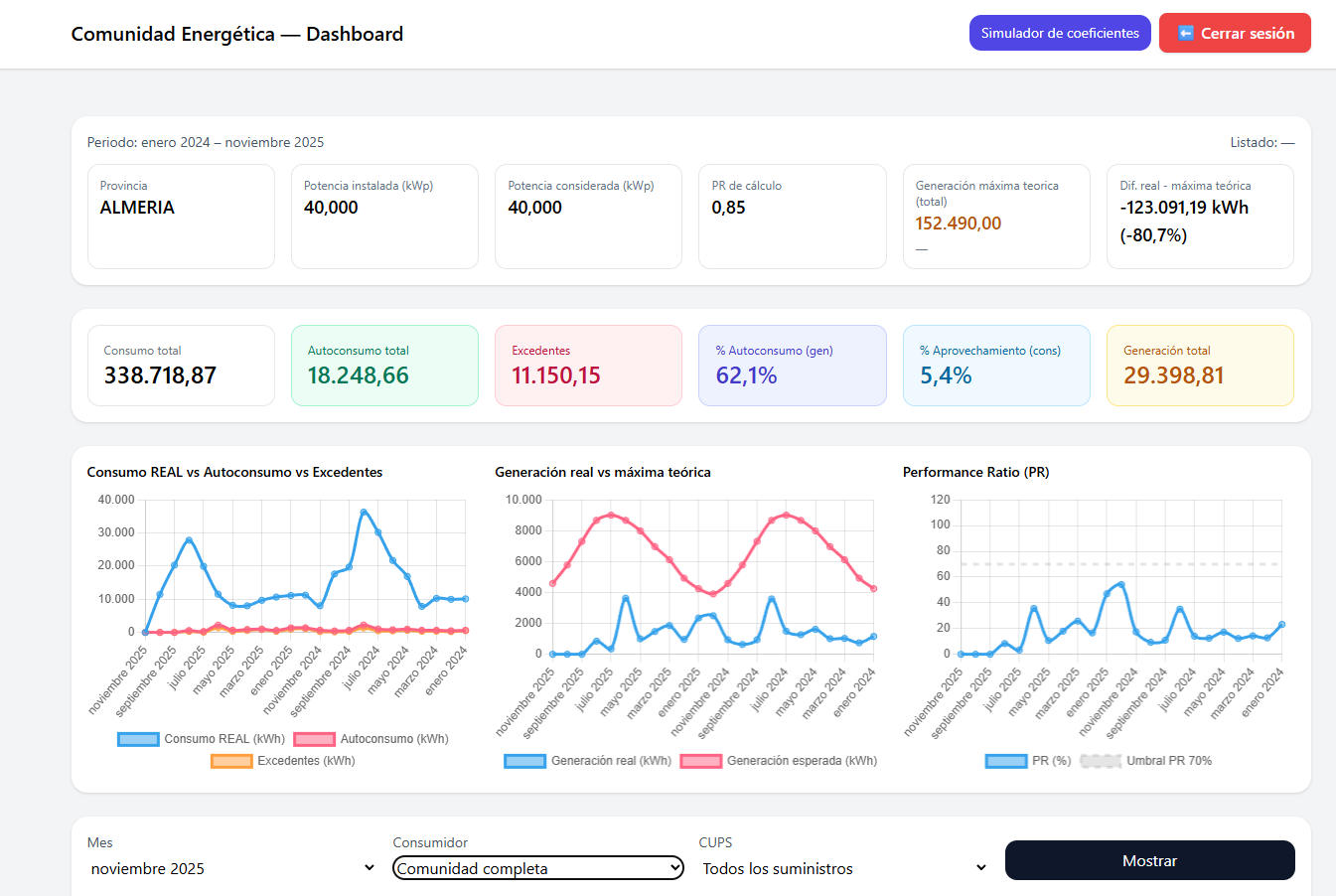Select the Autoconsumo total card

point(384,366)
